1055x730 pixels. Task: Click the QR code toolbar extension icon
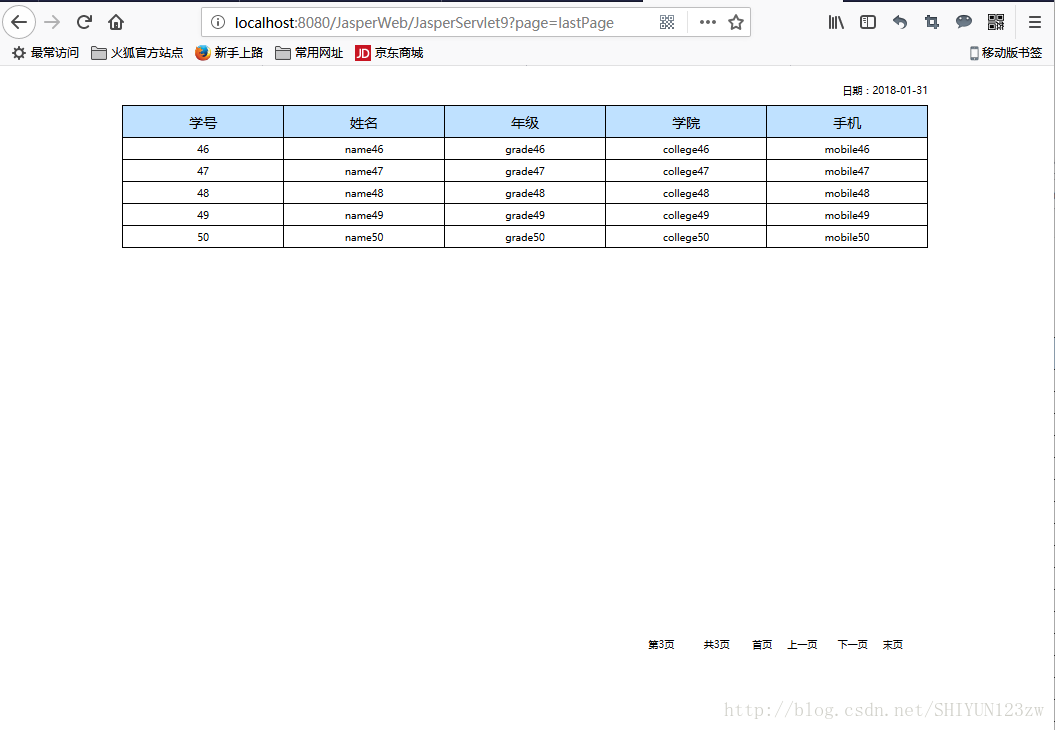(x=996, y=22)
